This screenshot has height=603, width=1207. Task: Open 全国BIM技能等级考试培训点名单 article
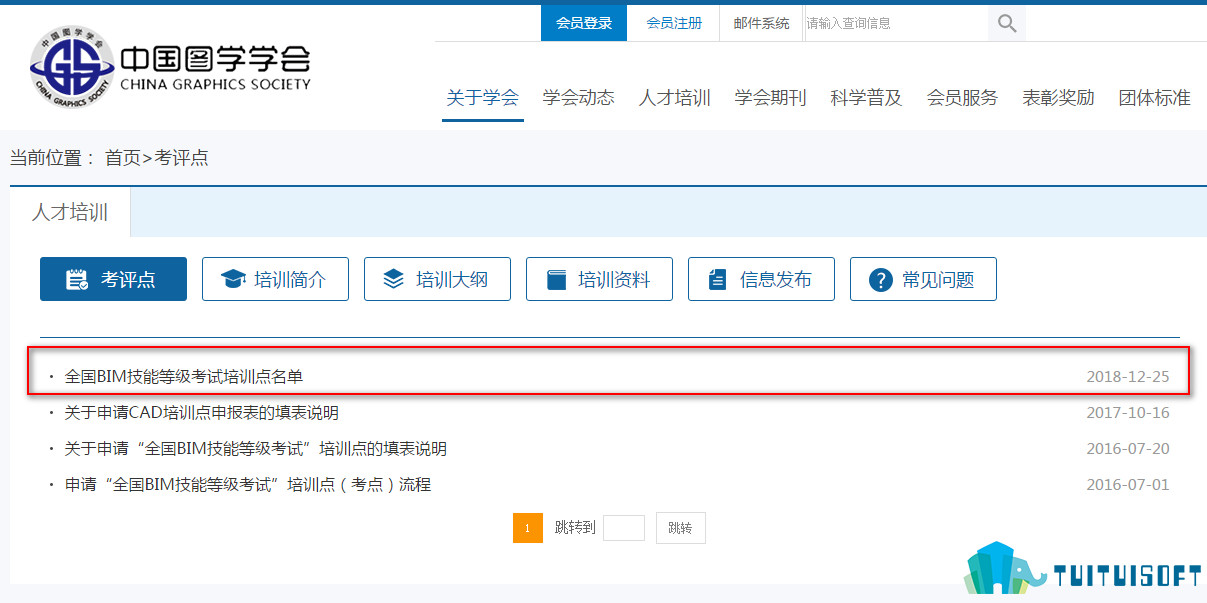[x=184, y=377]
